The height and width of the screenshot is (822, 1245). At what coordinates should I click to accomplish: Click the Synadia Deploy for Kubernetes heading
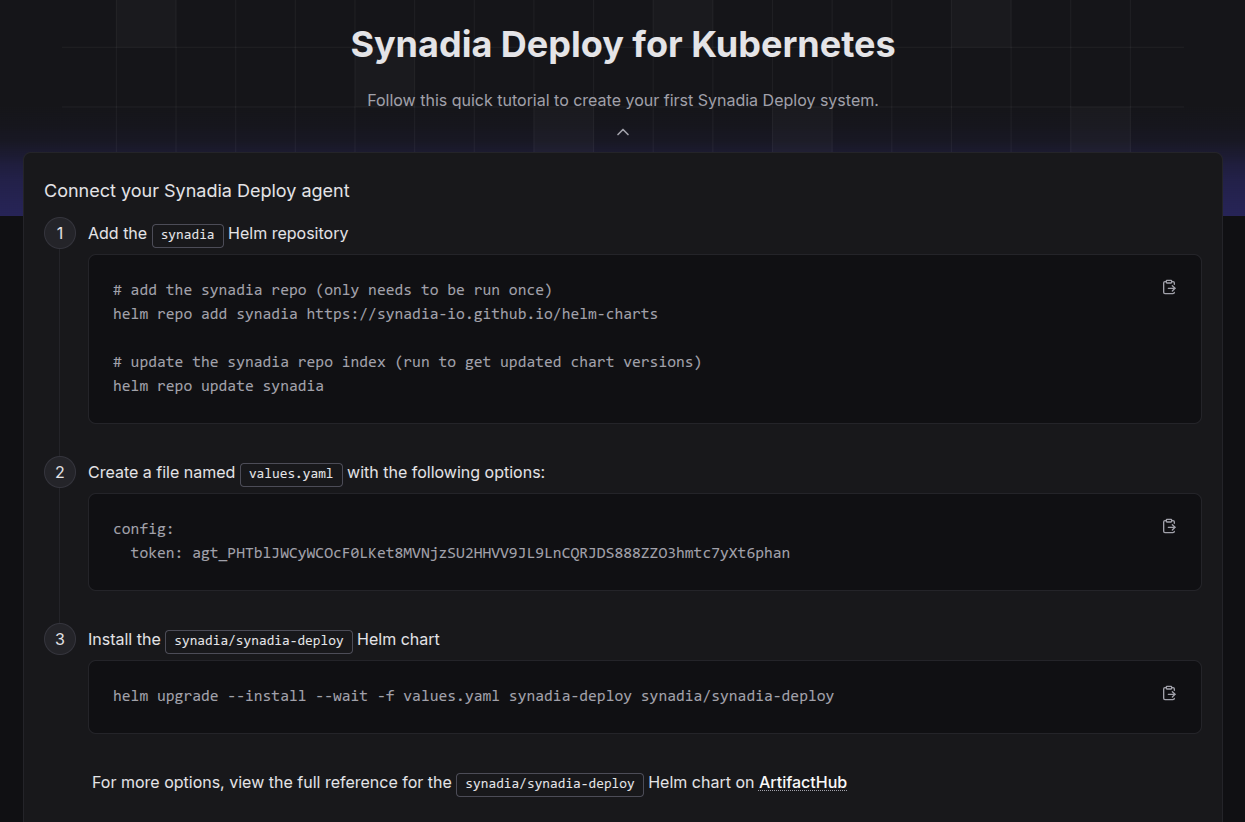coord(623,45)
